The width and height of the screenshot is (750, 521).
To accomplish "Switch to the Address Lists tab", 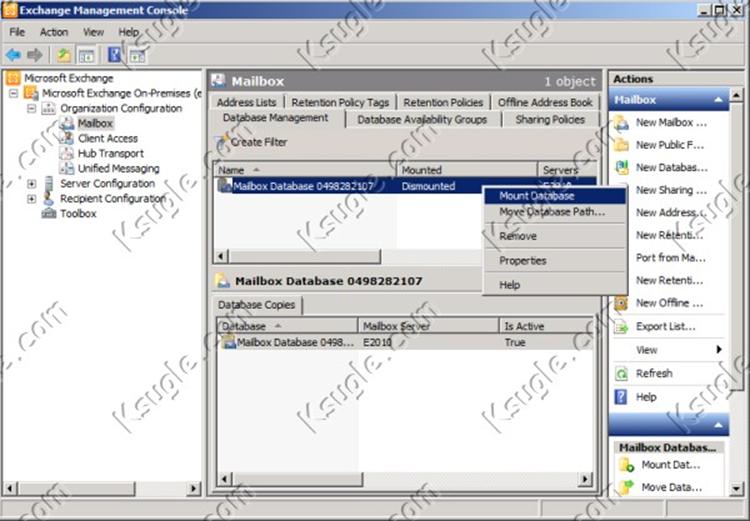I will pos(246,102).
